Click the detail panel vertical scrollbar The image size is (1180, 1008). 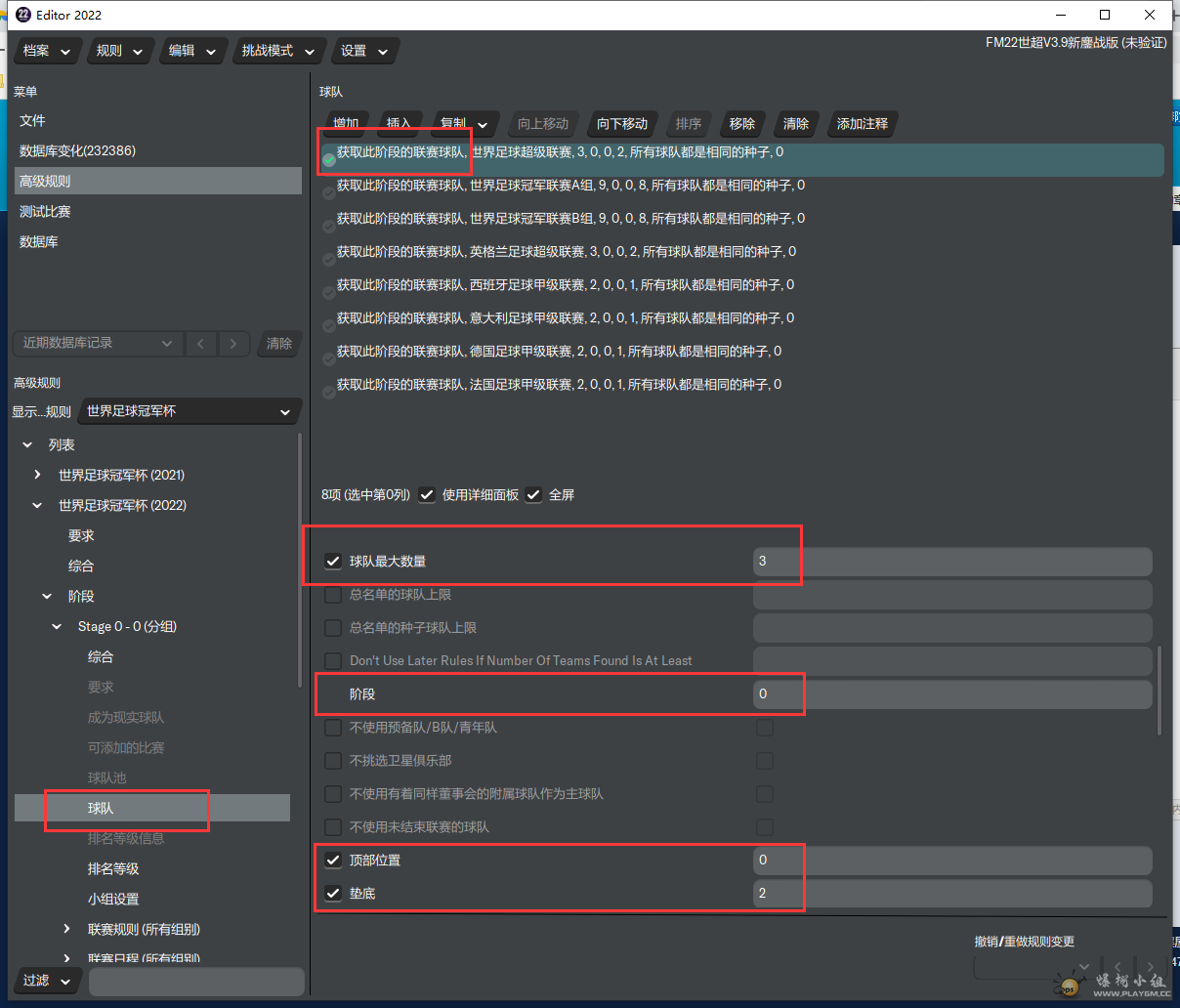pyautogui.click(x=1159, y=690)
